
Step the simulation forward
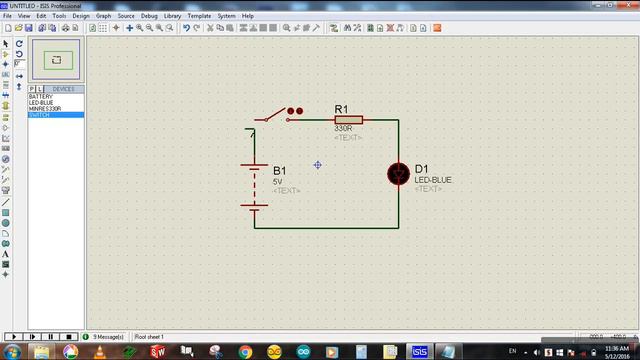pyautogui.click(x=32, y=337)
